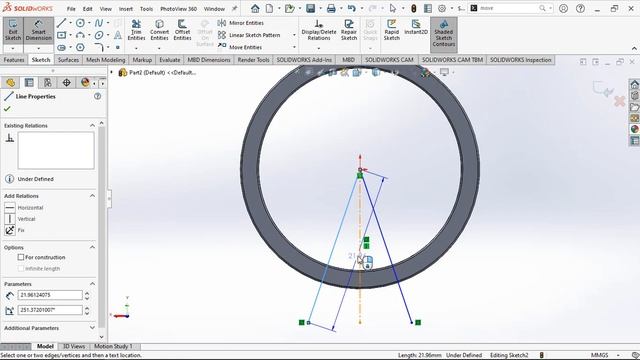640x360 pixels.
Task: Toggle Instant2D
Action: pos(416,27)
